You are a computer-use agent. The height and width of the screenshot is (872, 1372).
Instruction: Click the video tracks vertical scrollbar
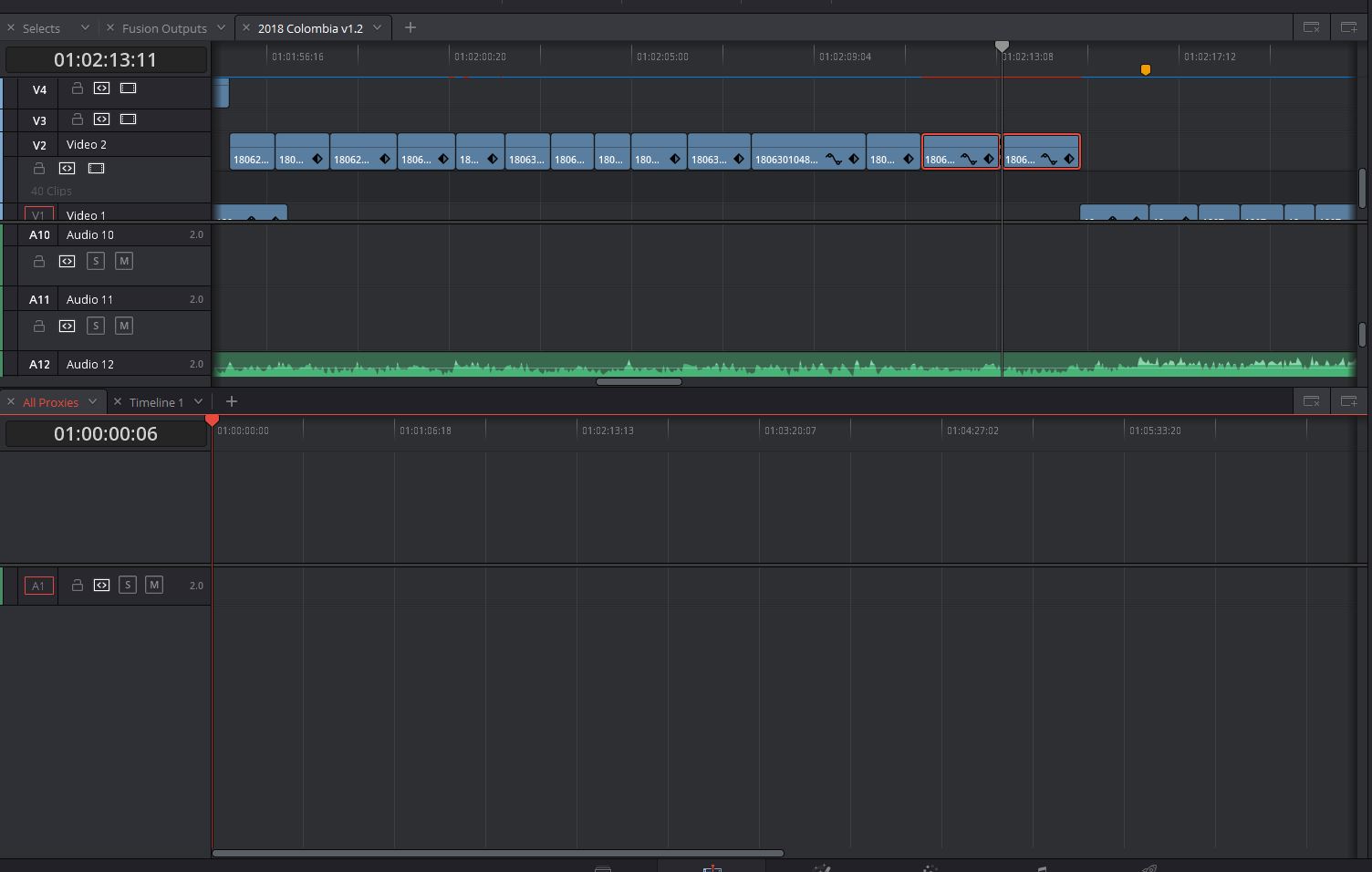(1362, 188)
